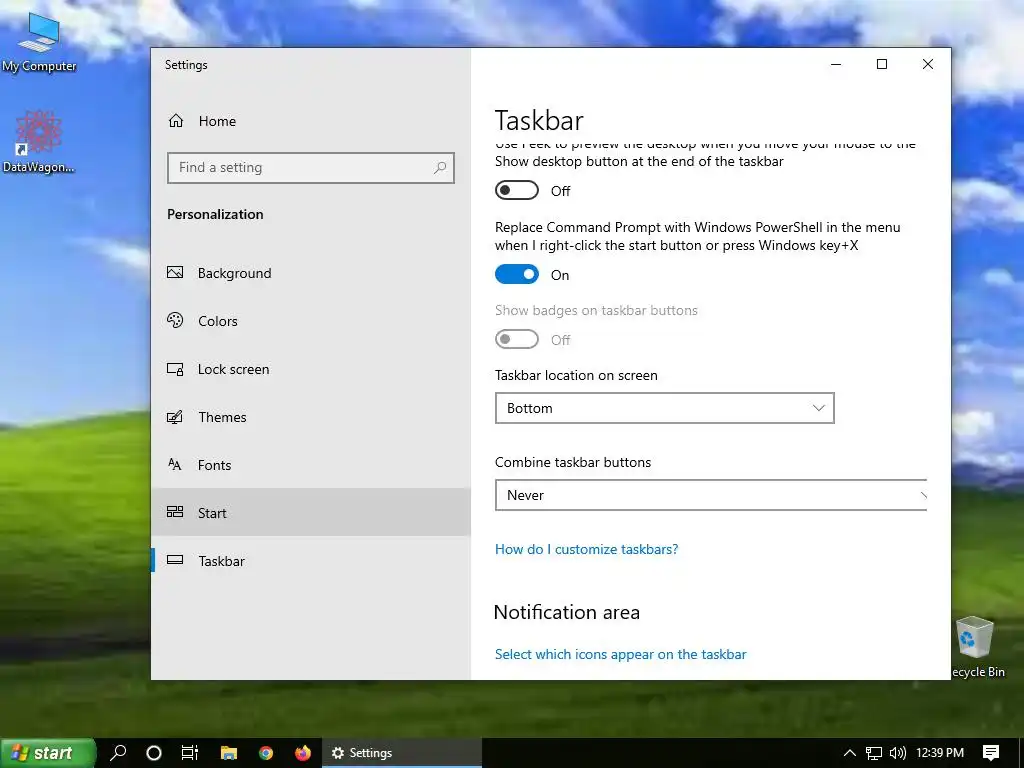
Task: Open the Action Center notification icon
Action: pos(991,753)
